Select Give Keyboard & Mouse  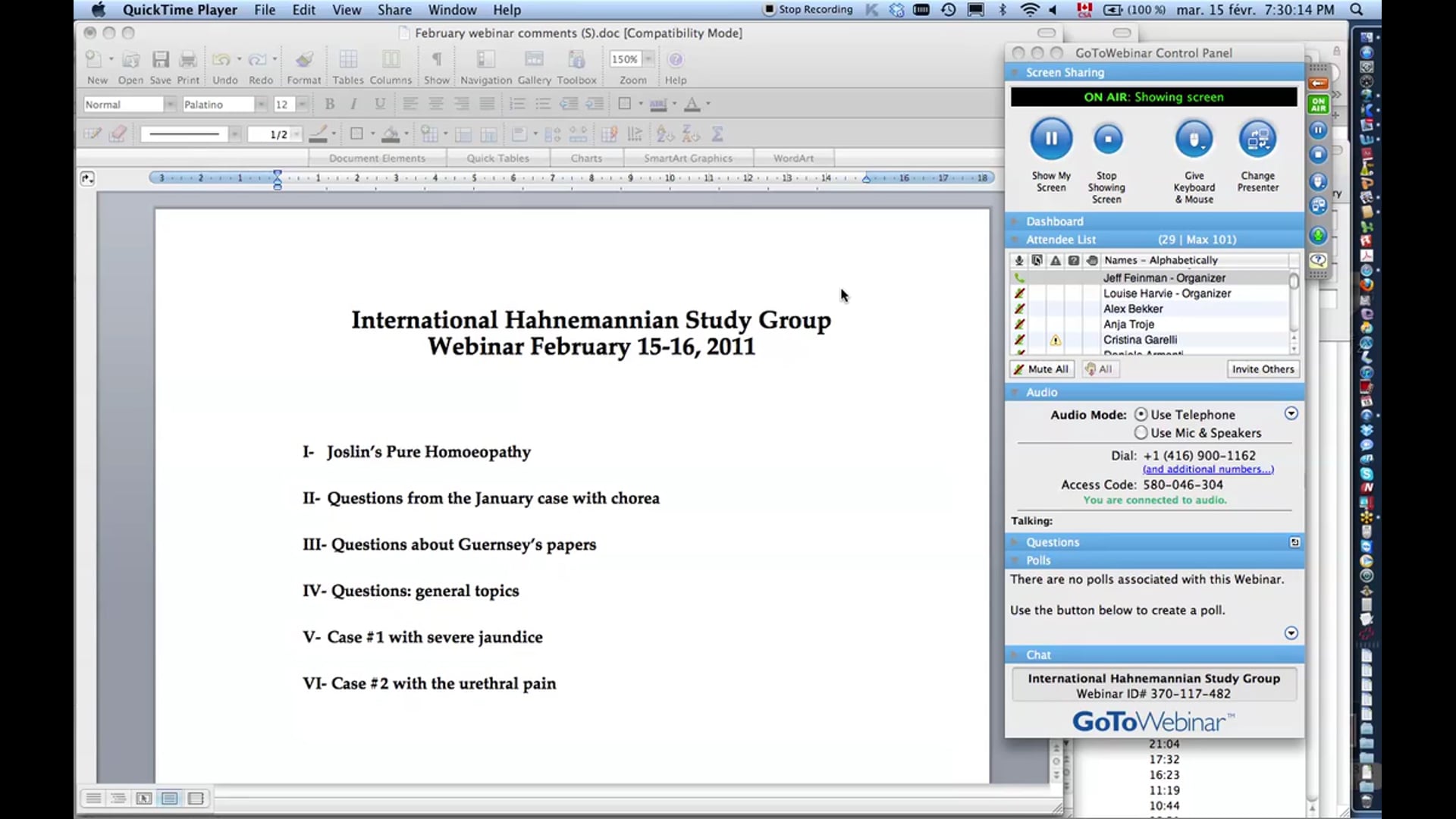[1193, 138]
